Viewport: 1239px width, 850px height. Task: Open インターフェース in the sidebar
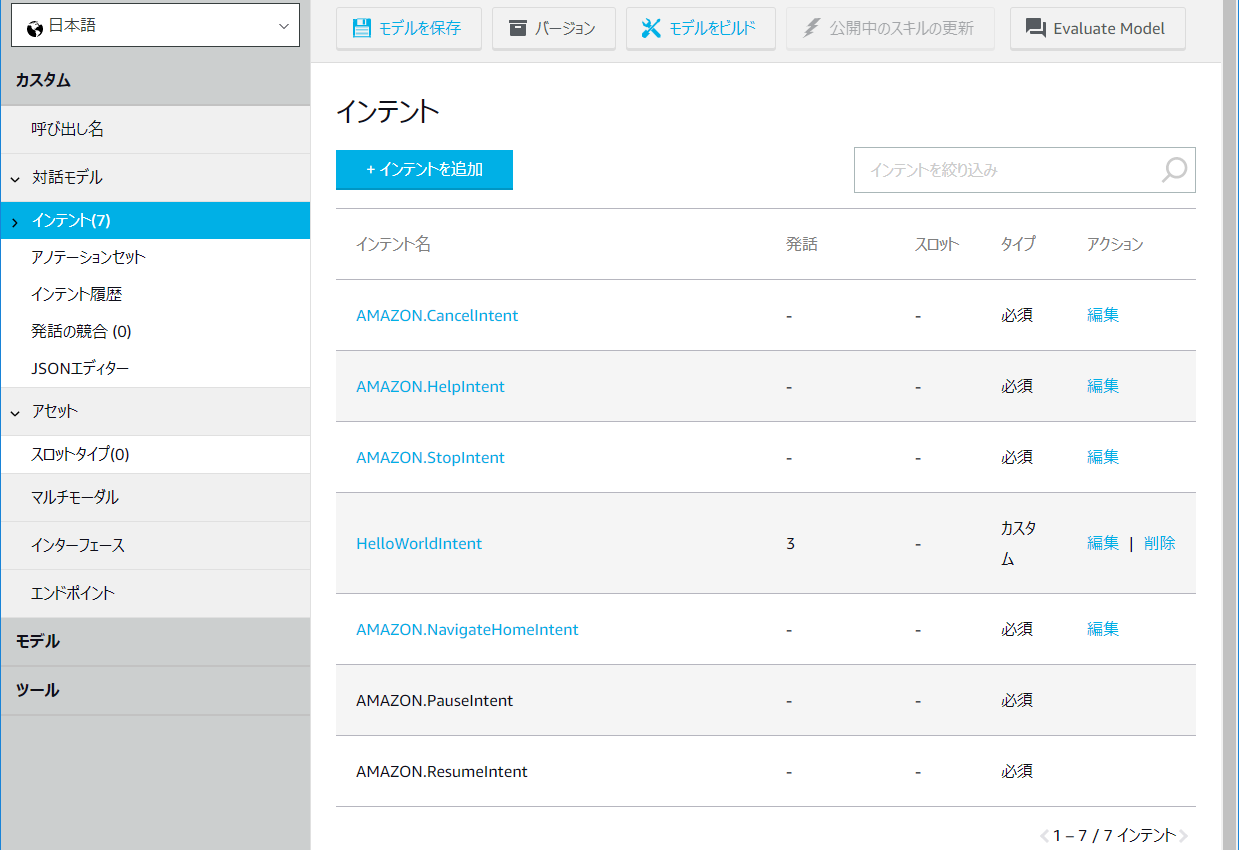[x=155, y=546]
